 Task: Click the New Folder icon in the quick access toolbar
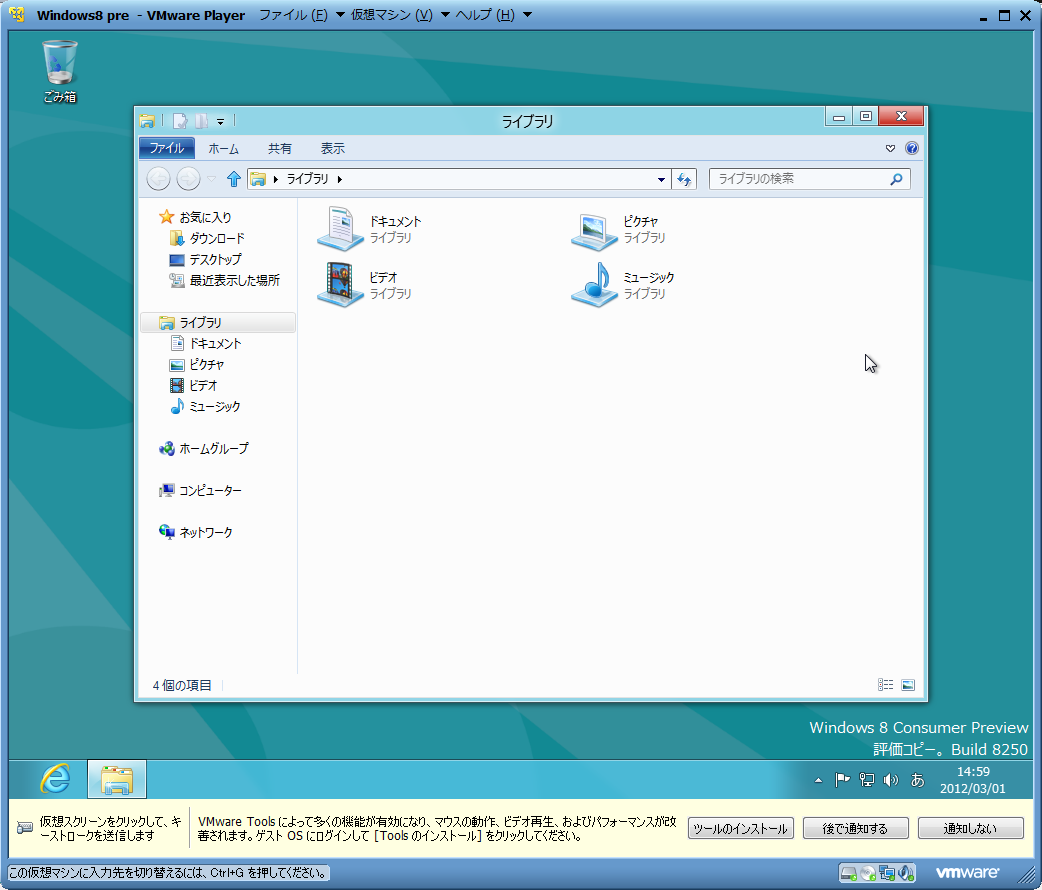[x=201, y=121]
